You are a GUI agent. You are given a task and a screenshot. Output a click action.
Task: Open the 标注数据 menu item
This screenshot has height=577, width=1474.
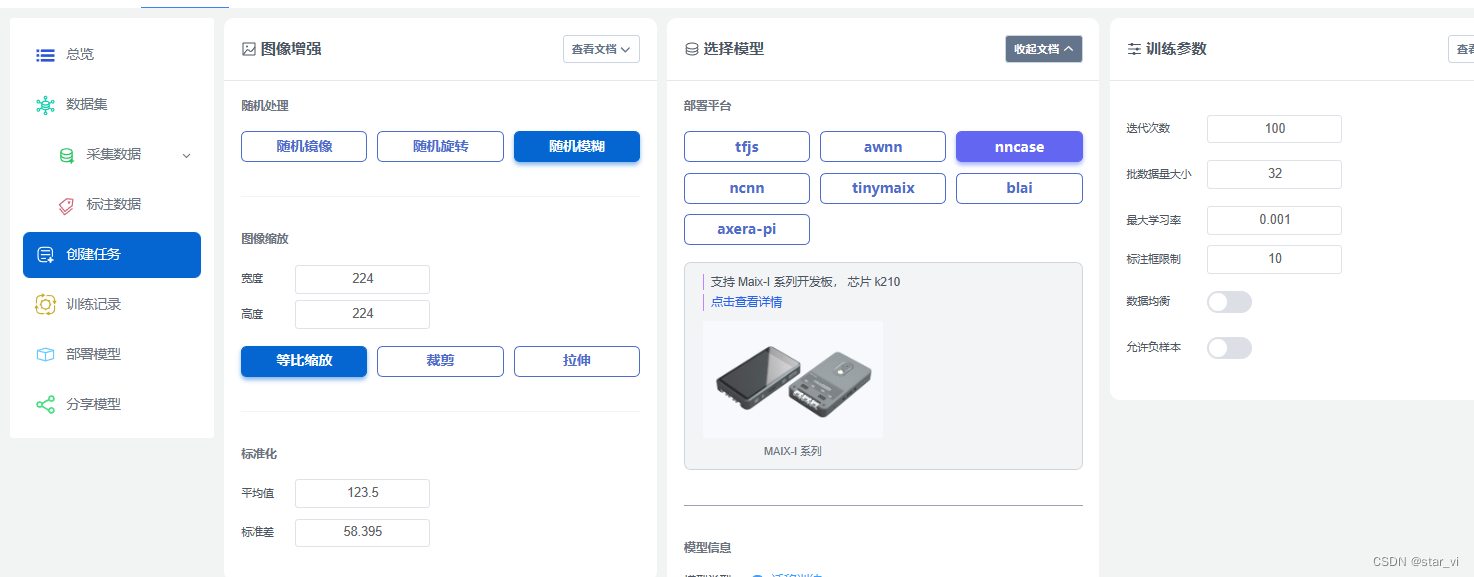click(x=112, y=205)
